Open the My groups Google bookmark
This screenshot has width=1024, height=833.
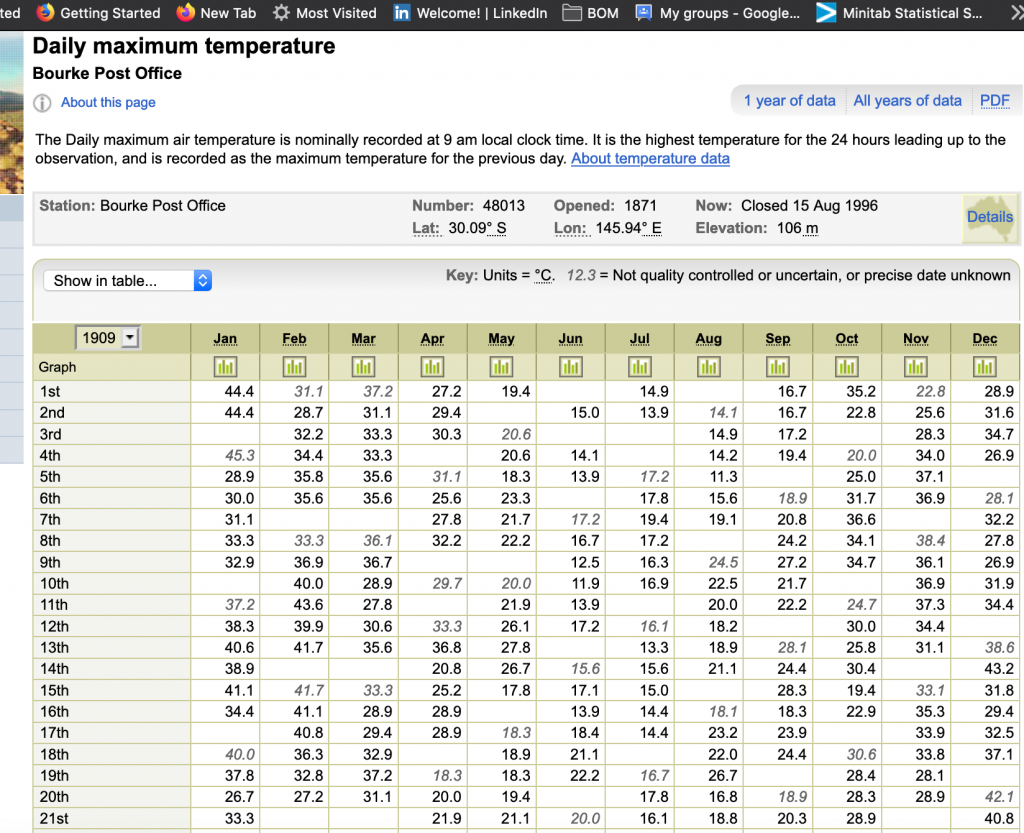(718, 13)
